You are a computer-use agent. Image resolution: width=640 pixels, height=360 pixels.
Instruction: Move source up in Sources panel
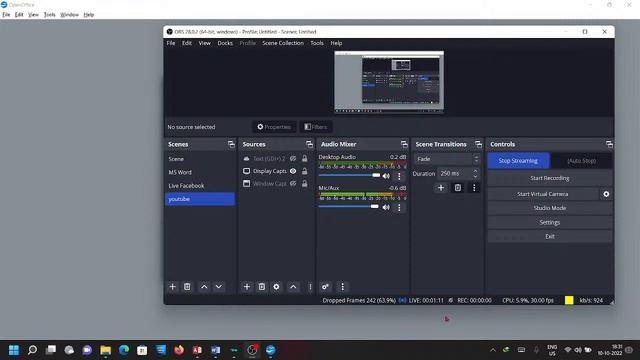point(293,287)
